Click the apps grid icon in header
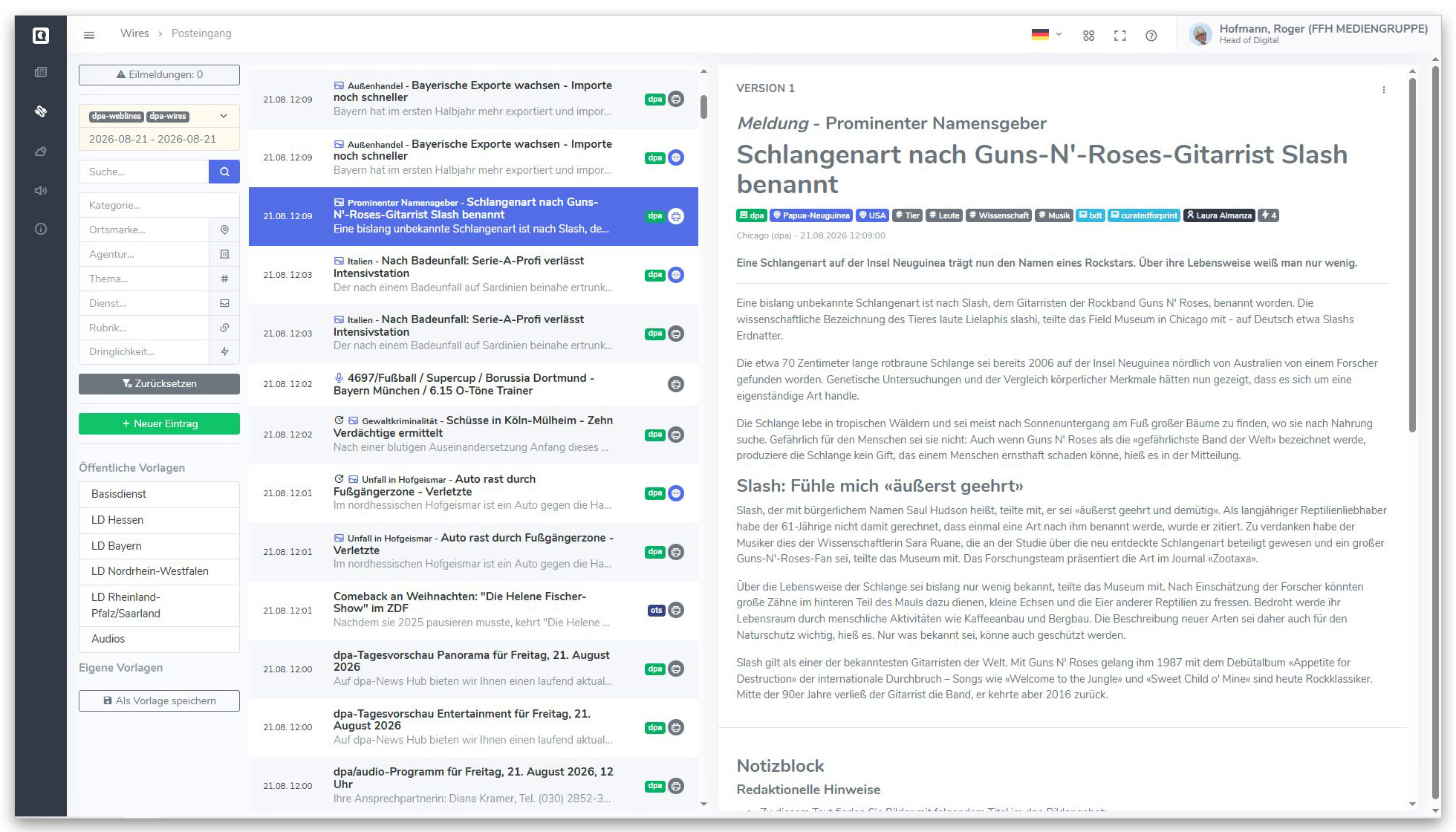 coord(1088,35)
